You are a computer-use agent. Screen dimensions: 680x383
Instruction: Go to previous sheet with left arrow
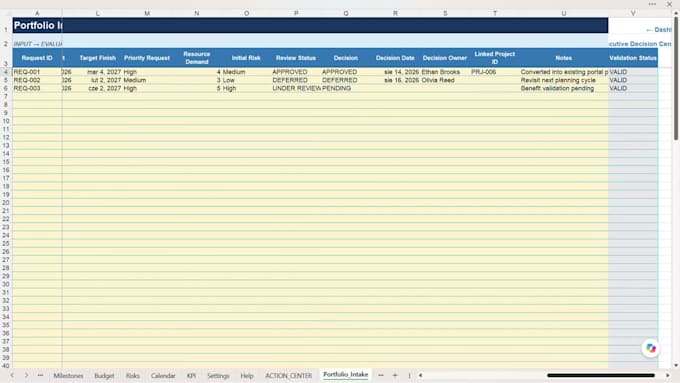pyautogui.click(x=12, y=375)
